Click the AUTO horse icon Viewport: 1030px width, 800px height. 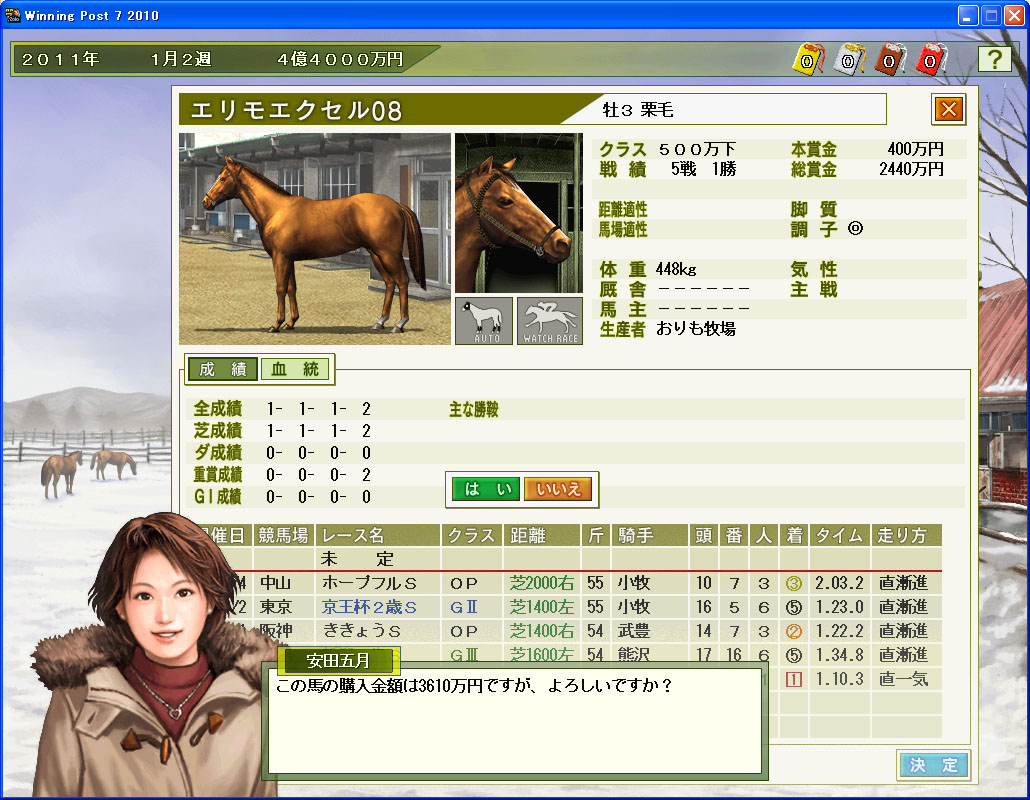point(484,321)
